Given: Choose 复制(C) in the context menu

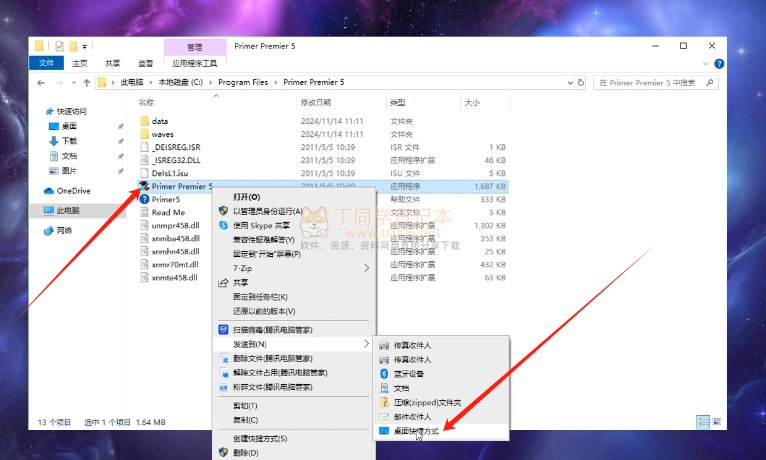Looking at the screenshot, I should pyautogui.click(x=295, y=419).
